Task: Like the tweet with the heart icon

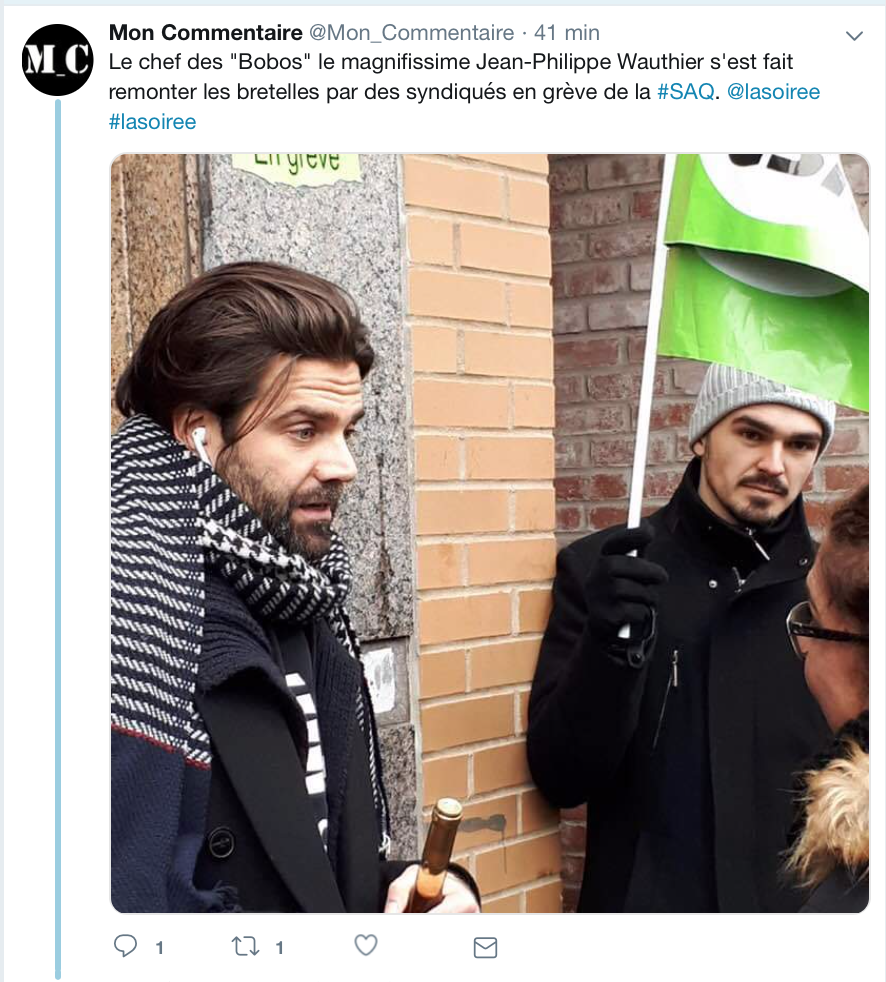Action: (x=366, y=946)
